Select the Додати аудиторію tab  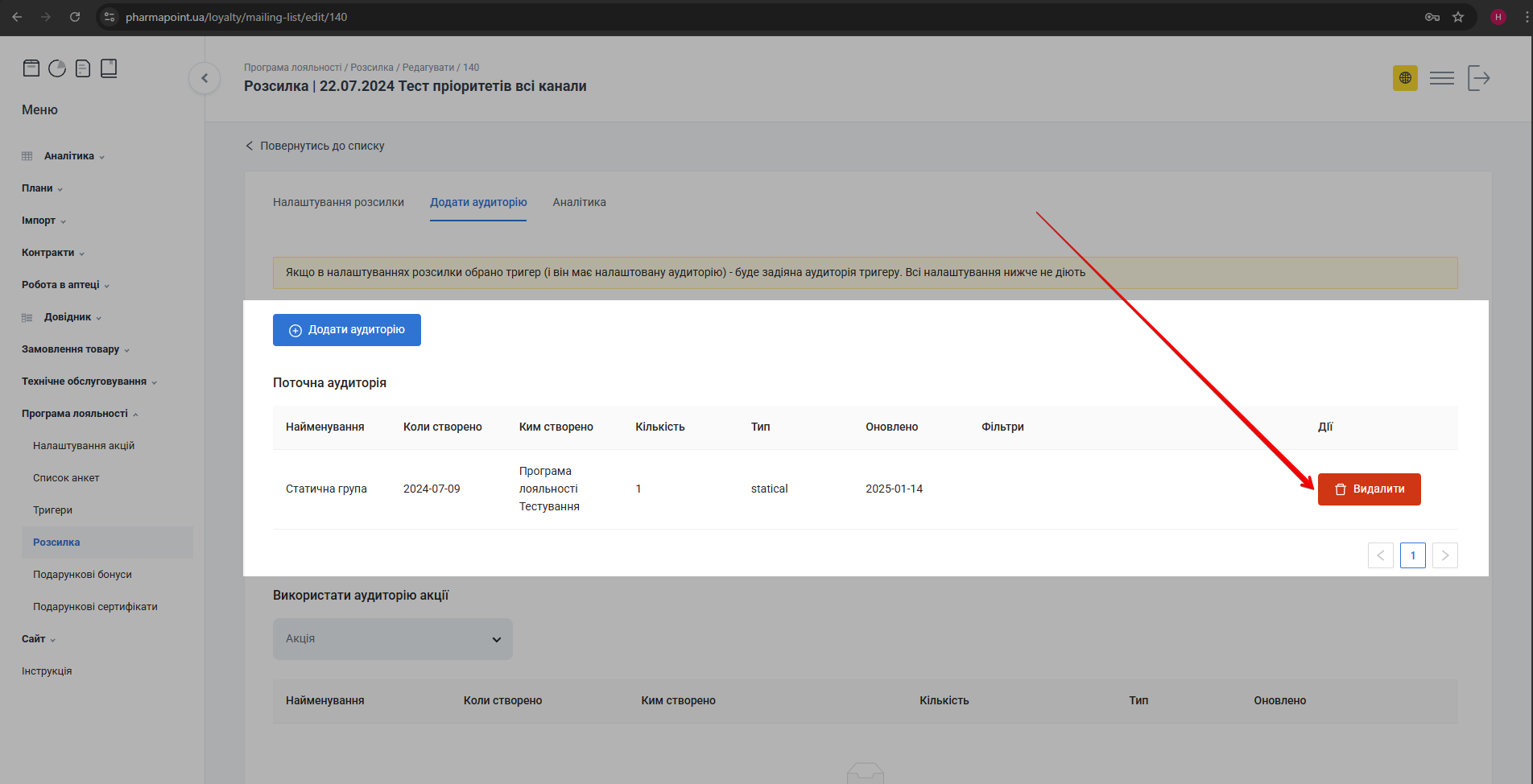pos(478,202)
